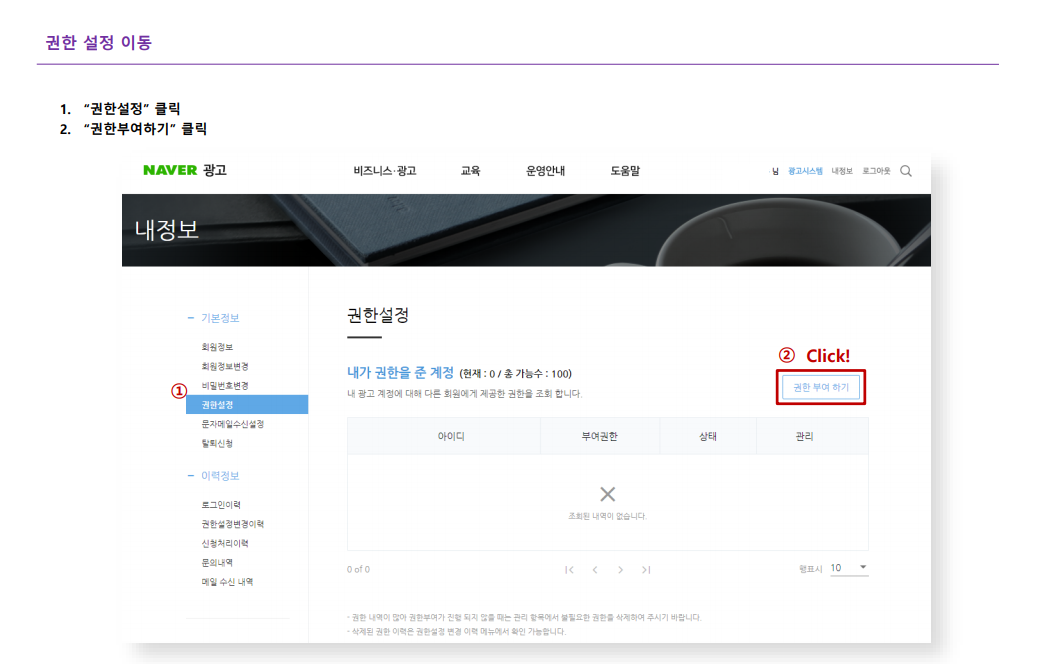Click previous page arrow in pagination

(x=595, y=569)
